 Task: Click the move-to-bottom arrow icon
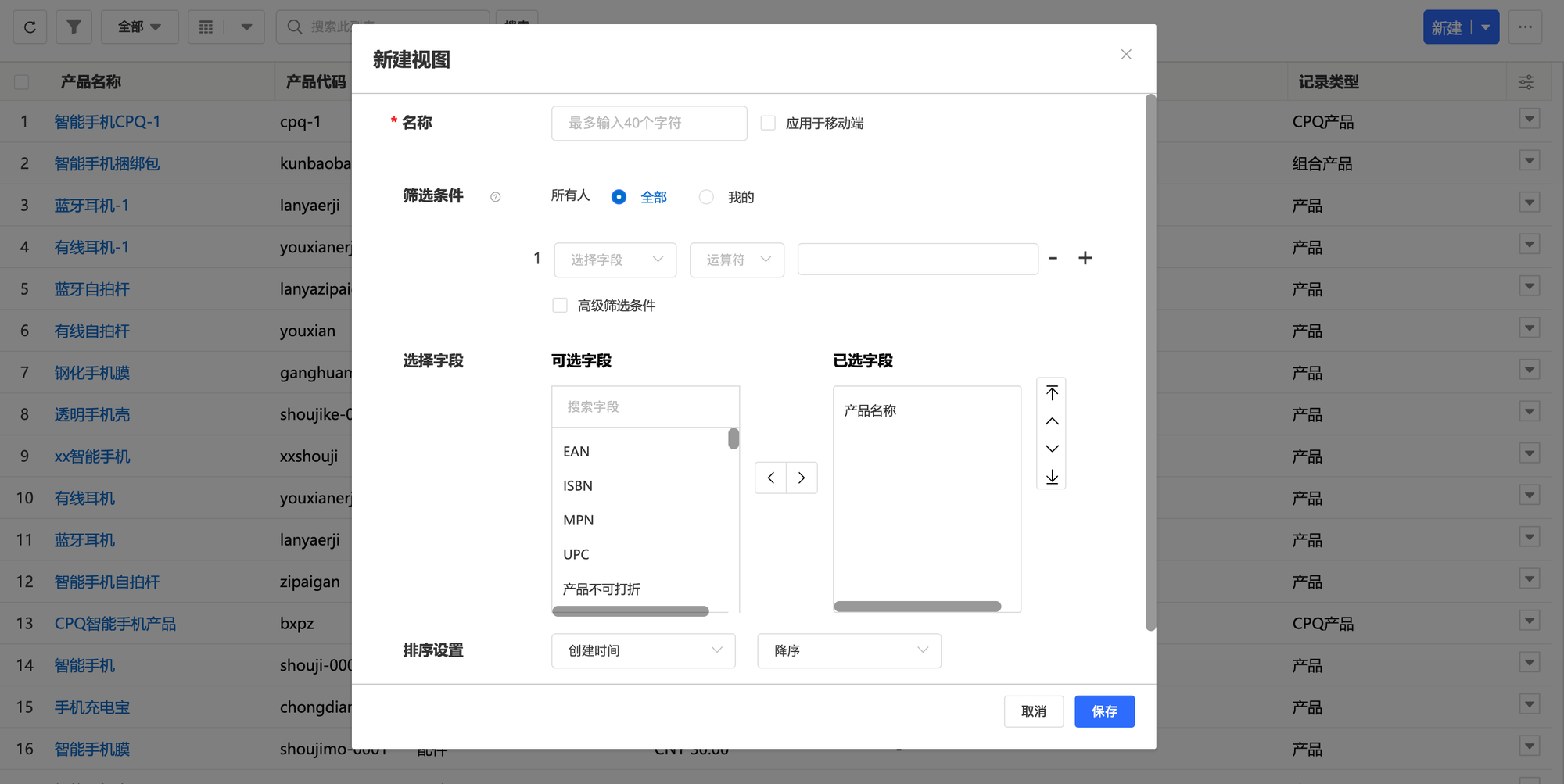point(1052,477)
